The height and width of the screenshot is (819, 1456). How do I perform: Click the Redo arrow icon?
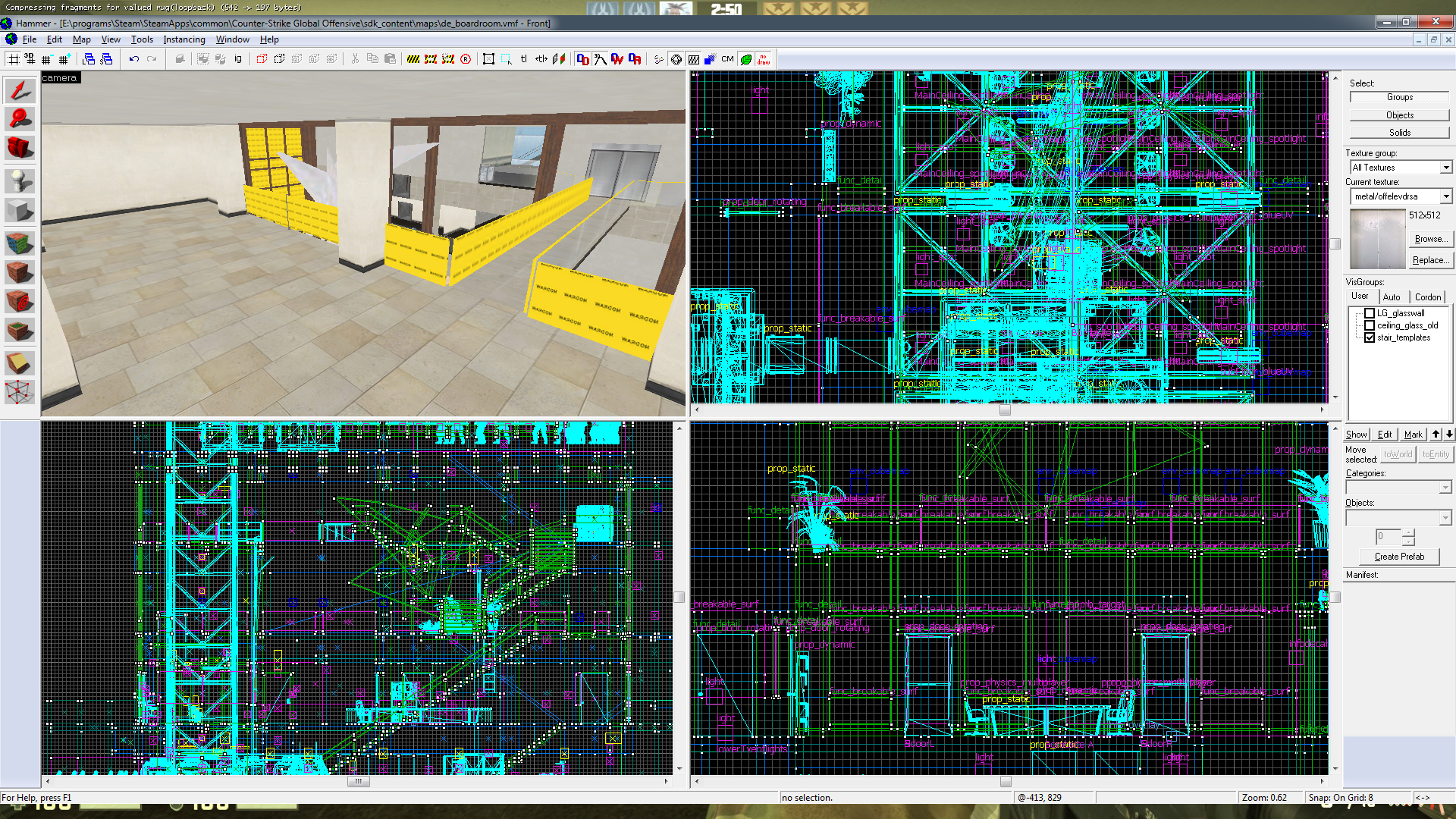tap(152, 59)
